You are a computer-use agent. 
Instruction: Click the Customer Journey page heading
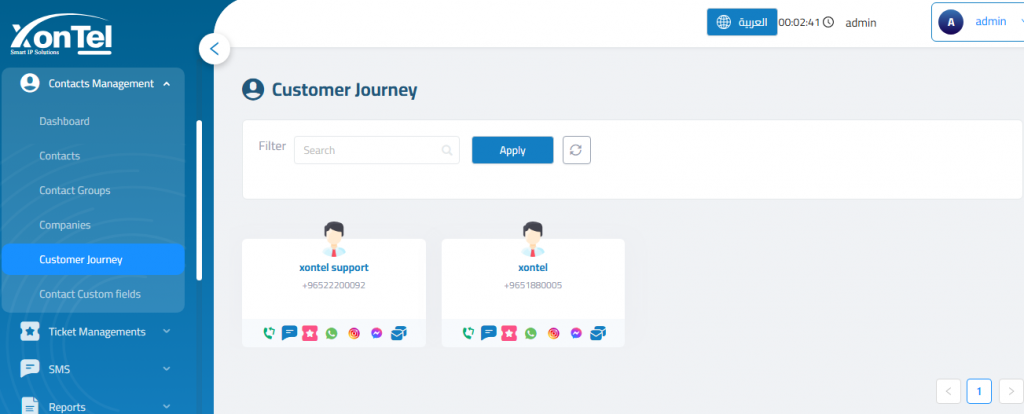coord(344,89)
